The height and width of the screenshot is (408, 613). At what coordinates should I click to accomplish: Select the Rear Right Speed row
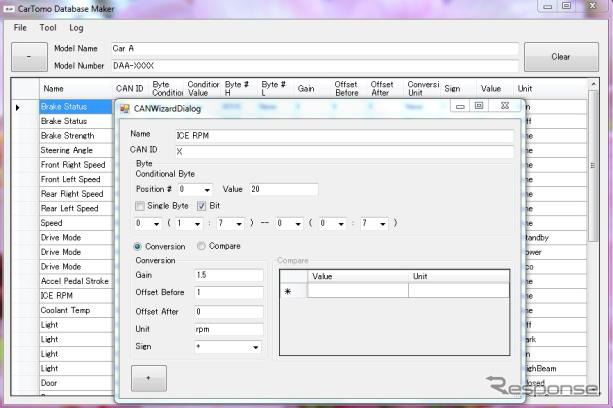[x=76, y=194]
